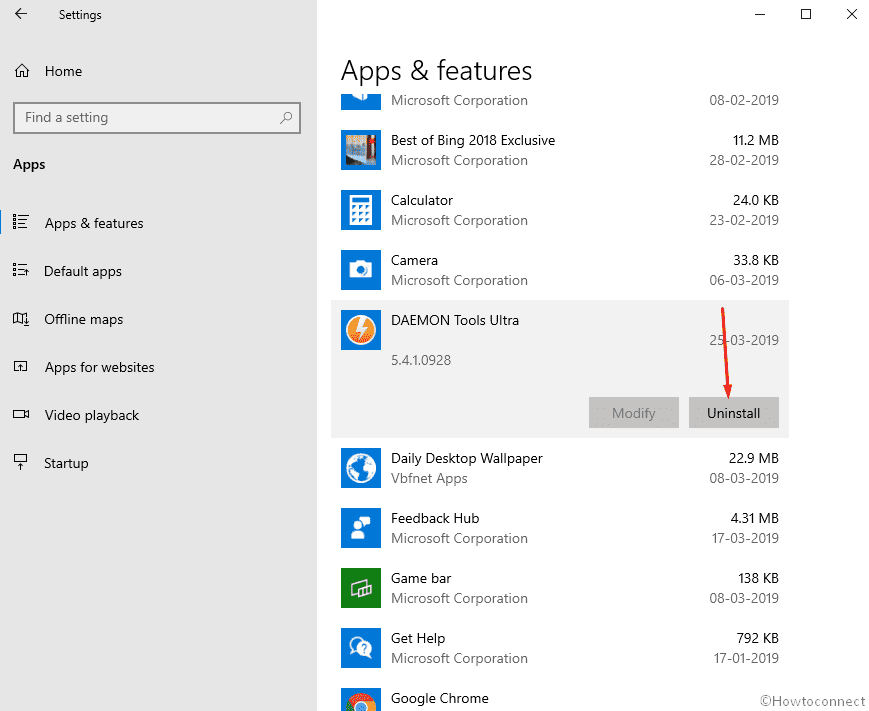Click the Uninstall button for DAEMON Tools Ultra
The height and width of the screenshot is (711, 869).
click(x=733, y=412)
